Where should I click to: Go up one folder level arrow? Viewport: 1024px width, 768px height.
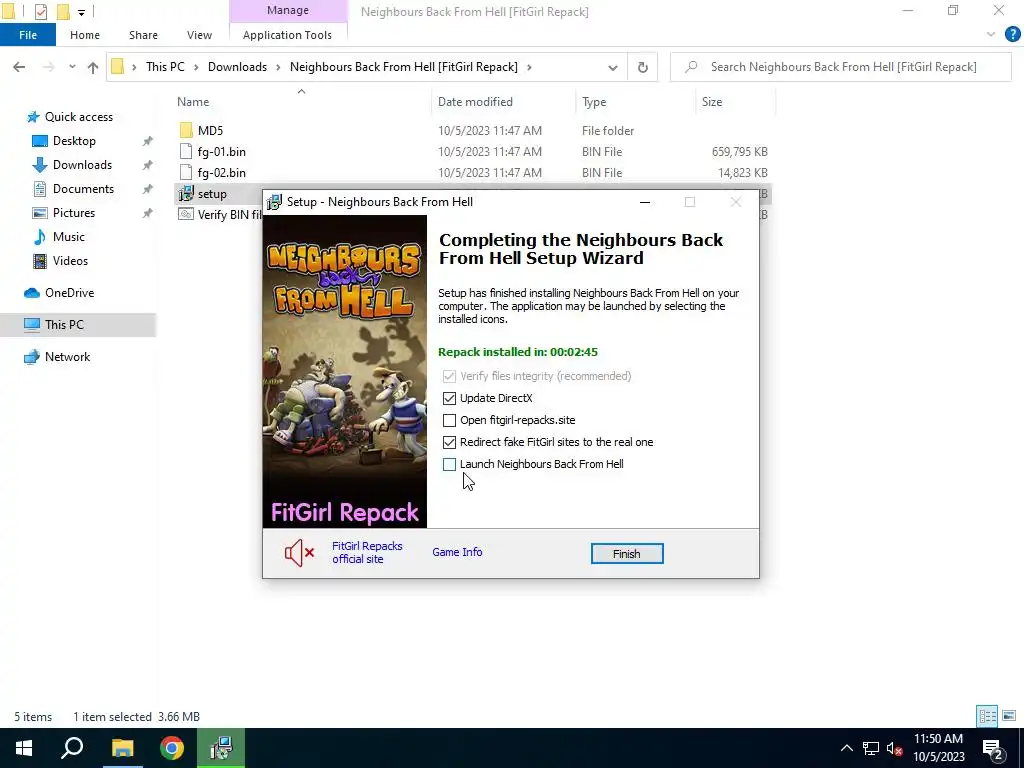pyautogui.click(x=93, y=67)
